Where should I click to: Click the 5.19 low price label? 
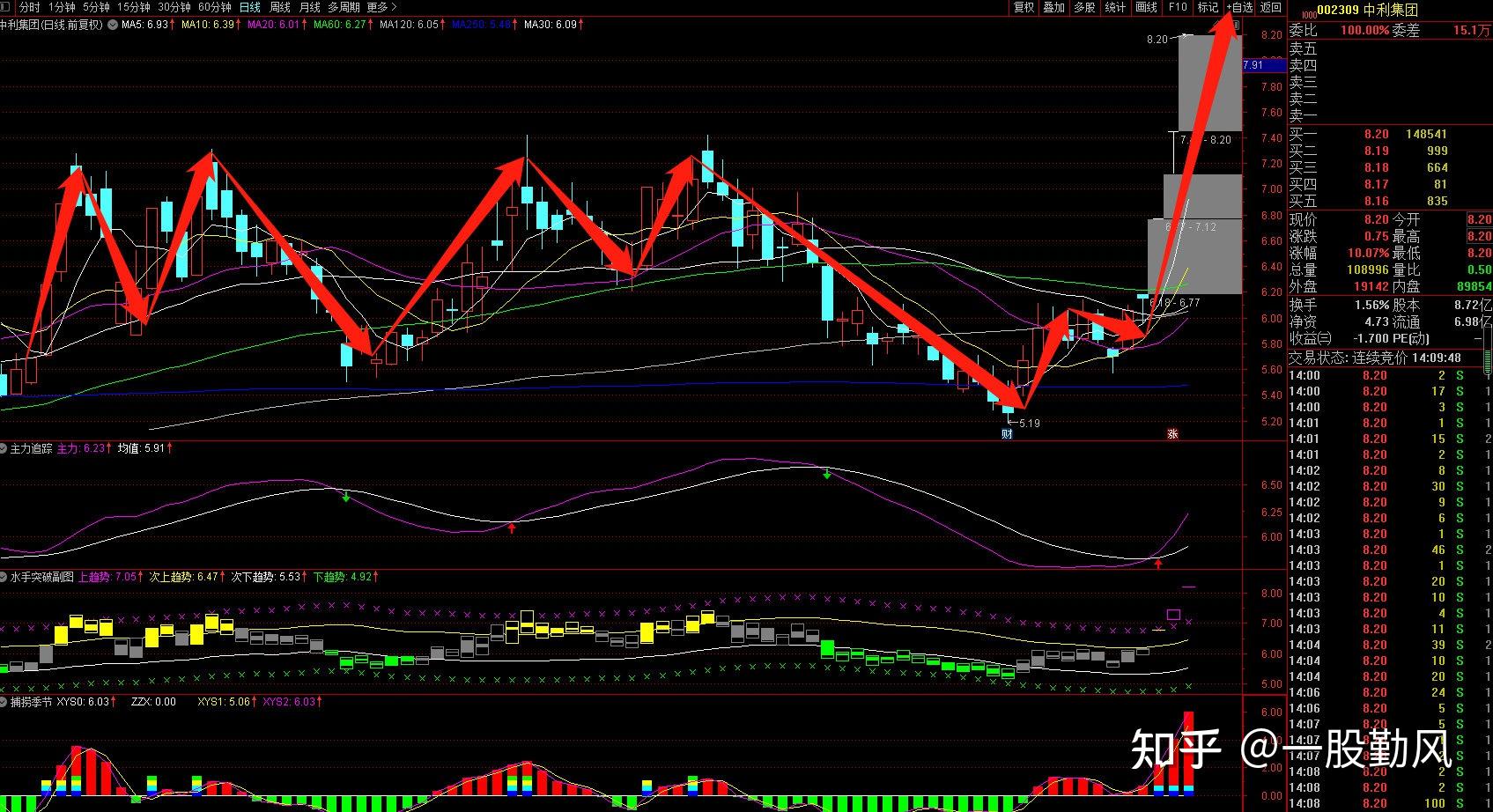(x=1028, y=424)
